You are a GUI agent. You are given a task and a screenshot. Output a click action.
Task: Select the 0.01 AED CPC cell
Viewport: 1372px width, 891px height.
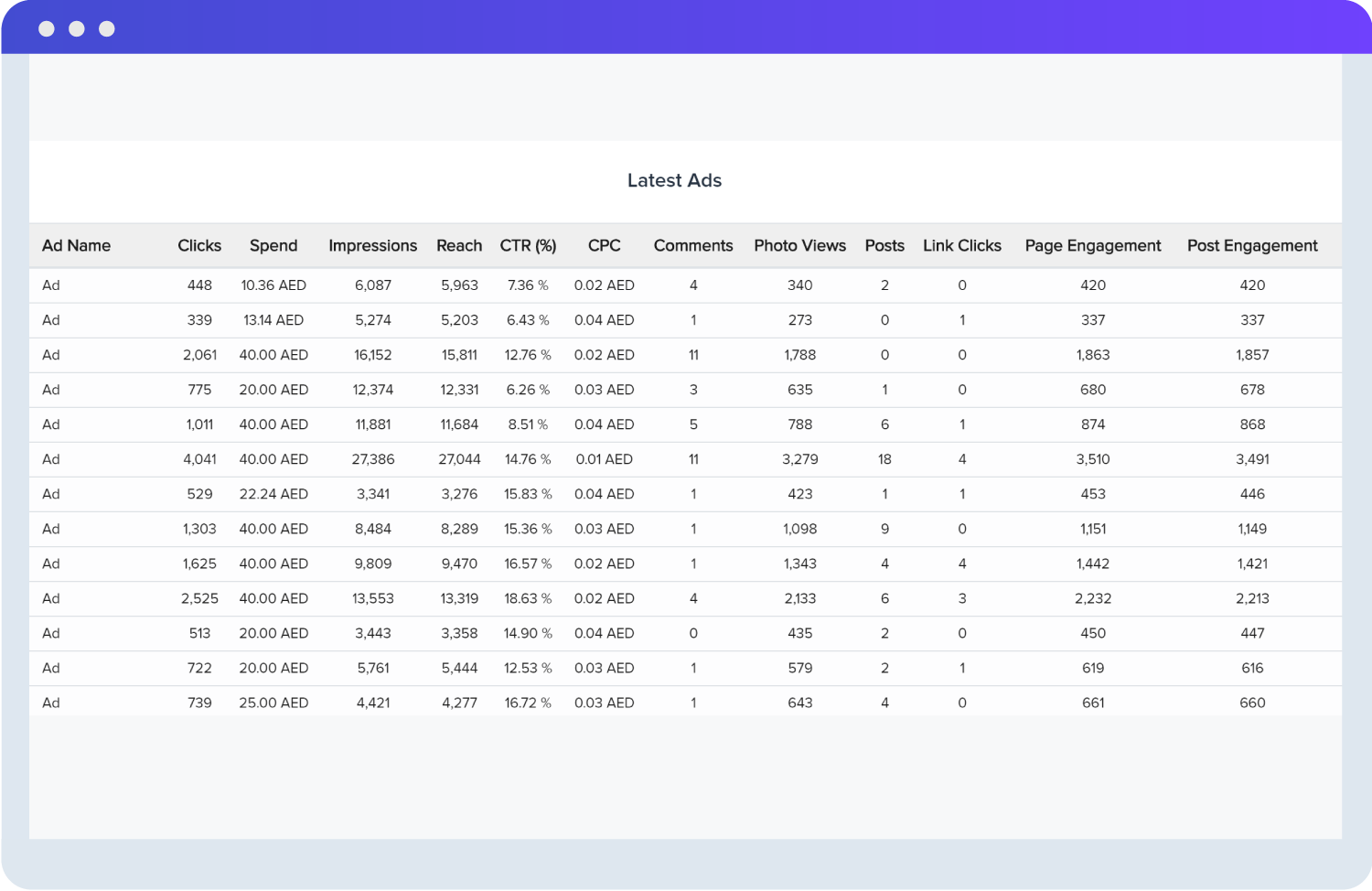604,459
